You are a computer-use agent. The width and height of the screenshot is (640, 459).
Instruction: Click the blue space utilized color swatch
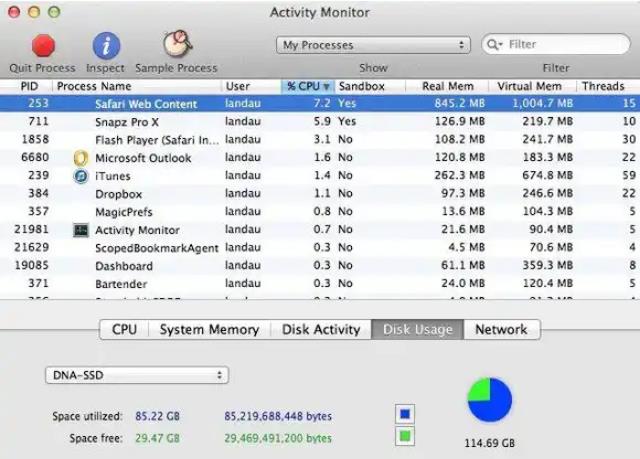click(405, 414)
